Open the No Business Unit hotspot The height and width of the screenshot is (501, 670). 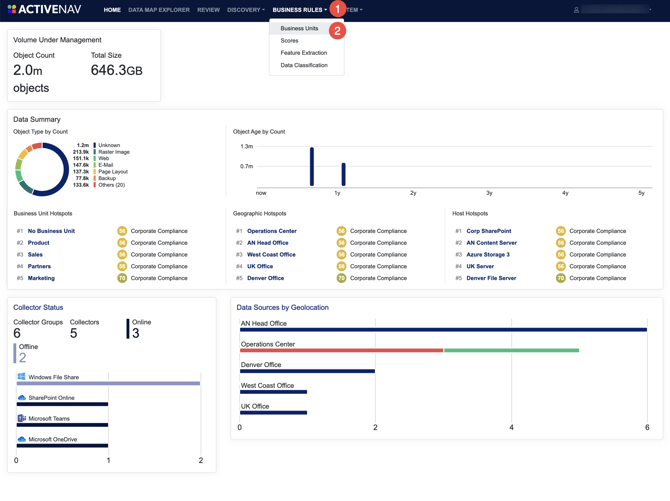coord(51,231)
